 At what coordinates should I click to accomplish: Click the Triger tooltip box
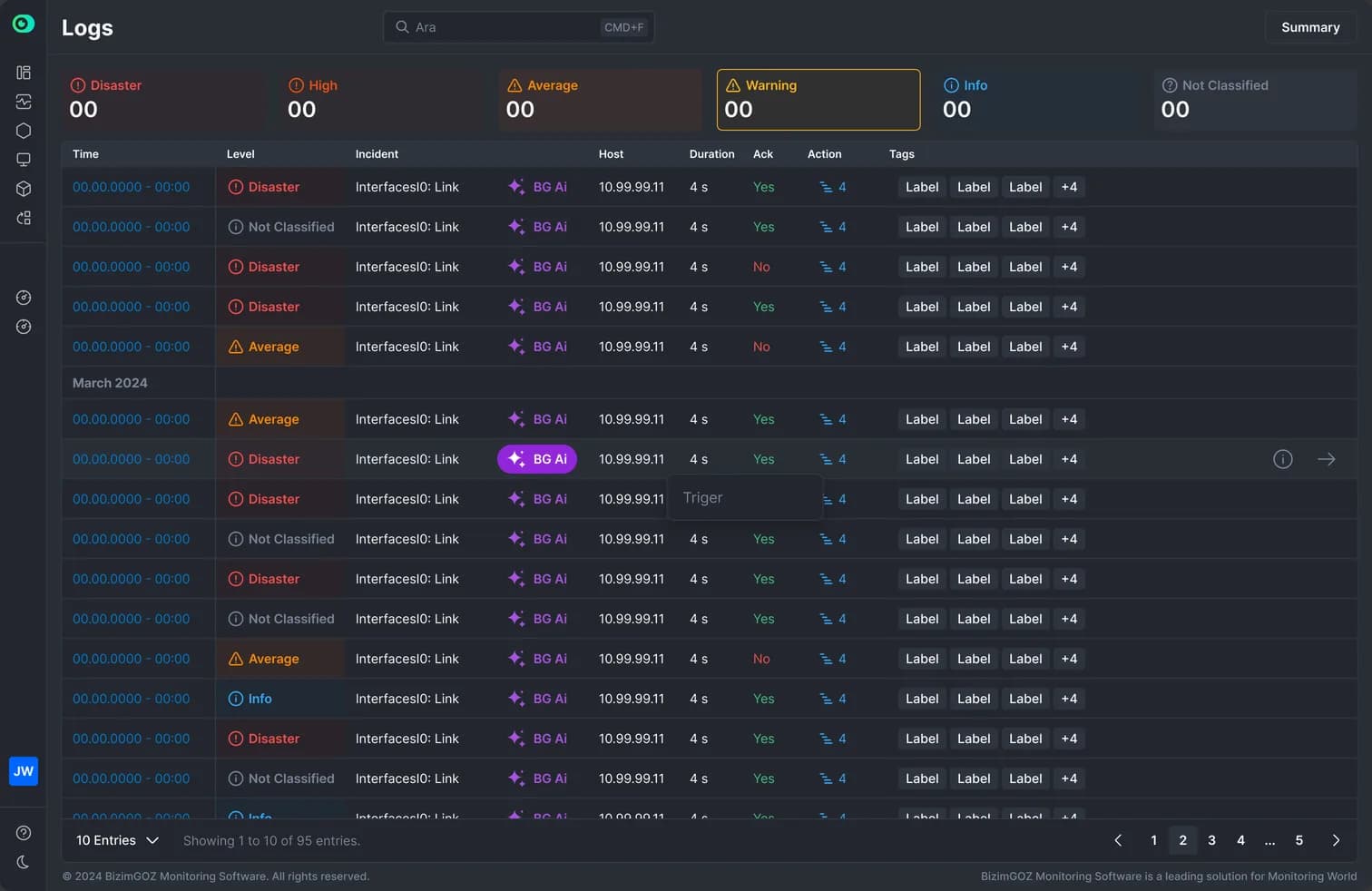tap(745, 498)
